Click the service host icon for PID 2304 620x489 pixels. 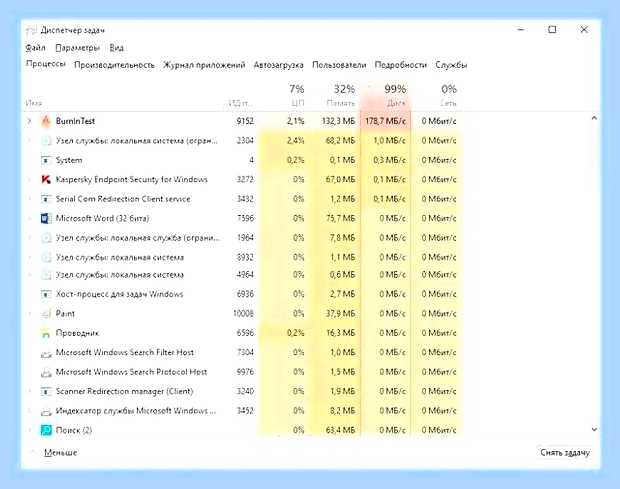[x=46, y=141]
